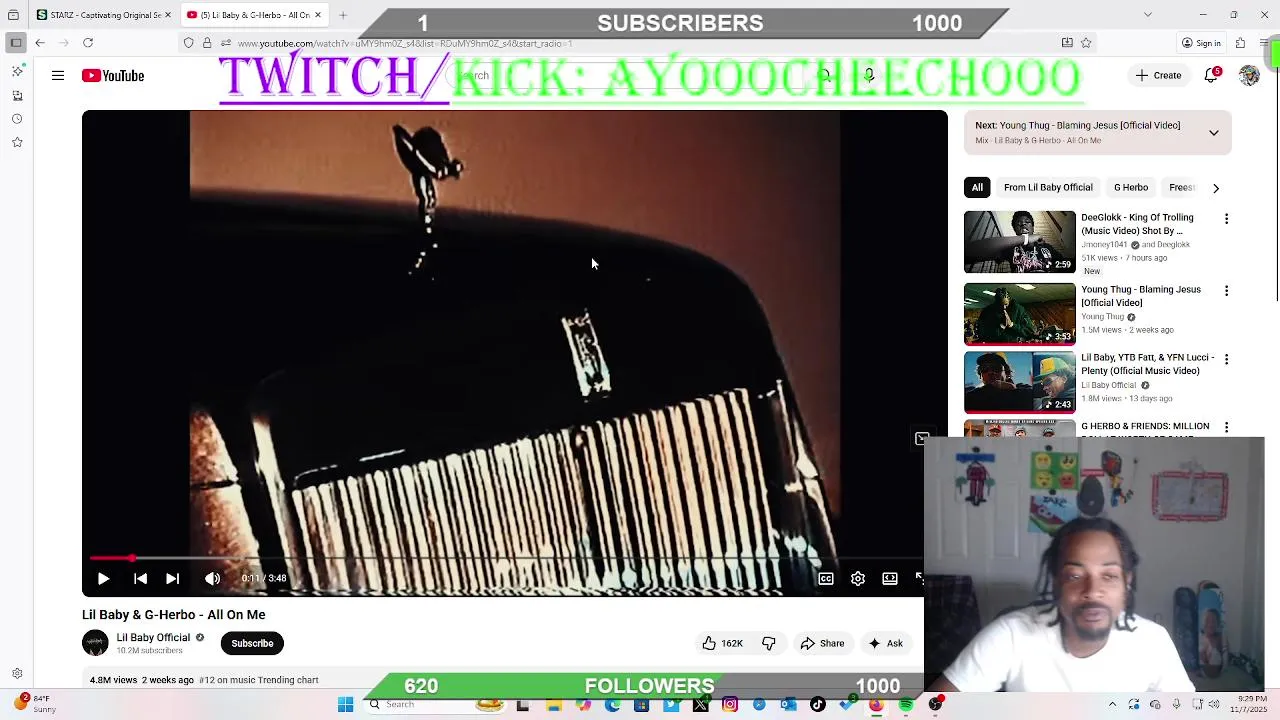Open the Lil Baby, YTB Fatt, YFN Lucci title
This screenshot has width=1280, height=720.
point(1148,364)
